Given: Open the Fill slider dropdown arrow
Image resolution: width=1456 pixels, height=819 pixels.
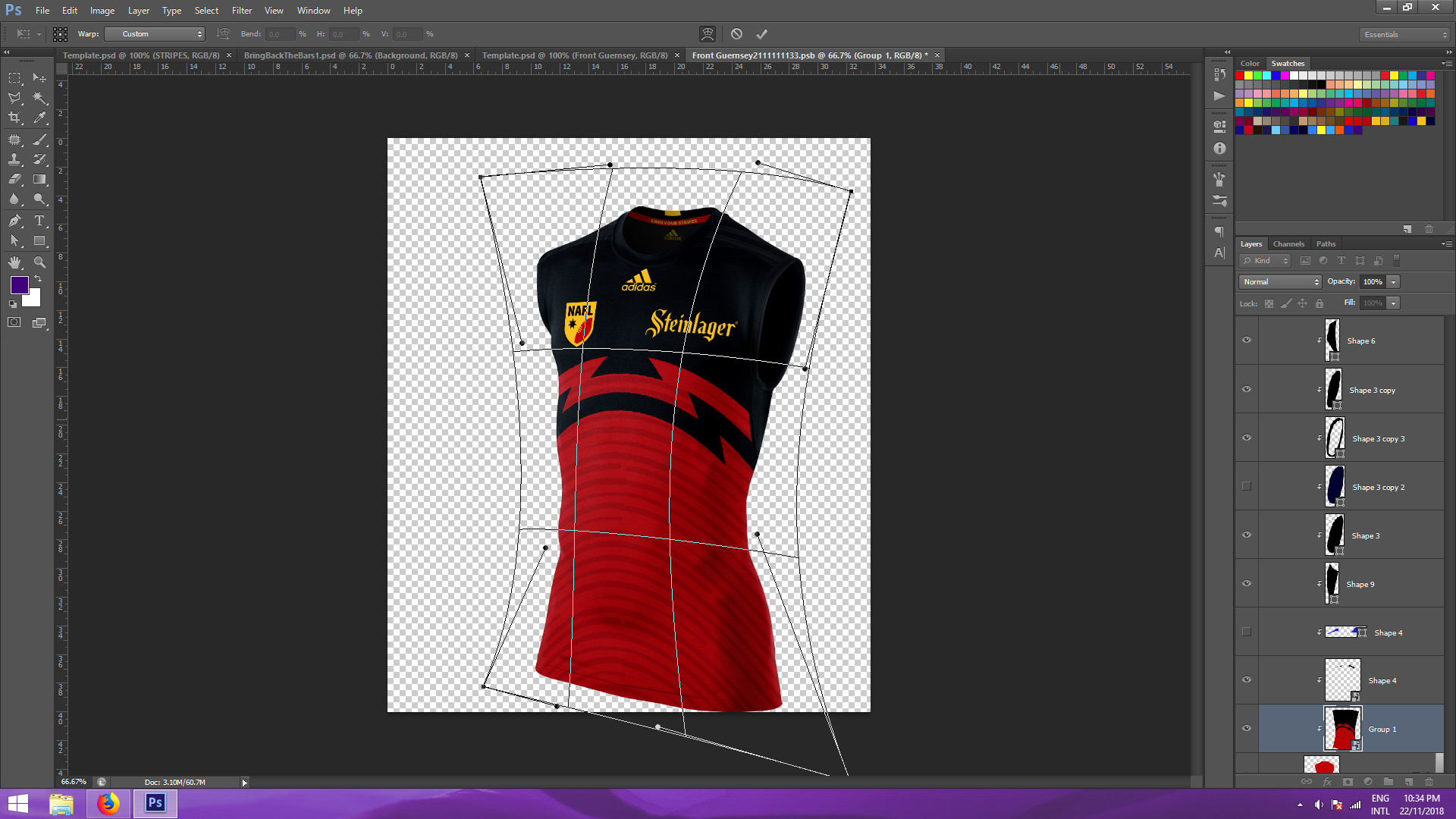Looking at the screenshot, I should point(1394,303).
